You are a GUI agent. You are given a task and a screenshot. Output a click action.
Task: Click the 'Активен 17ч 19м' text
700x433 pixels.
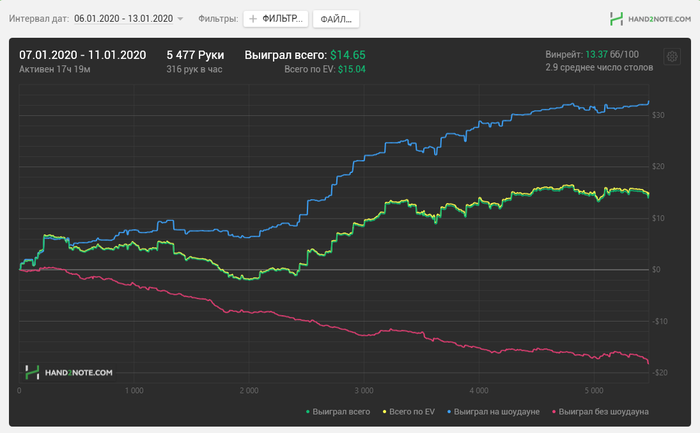click(54, 69)
